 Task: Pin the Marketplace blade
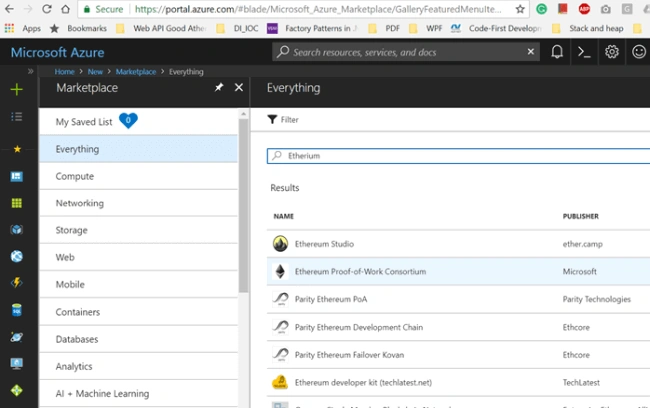click(219, 87)
